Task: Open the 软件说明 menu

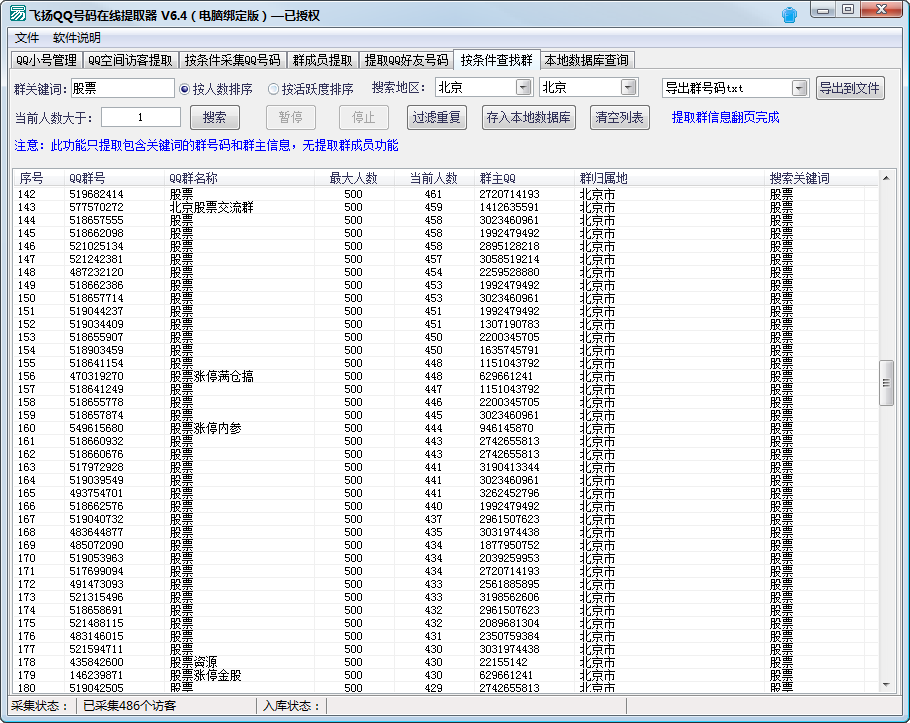Action: [77, 38]
